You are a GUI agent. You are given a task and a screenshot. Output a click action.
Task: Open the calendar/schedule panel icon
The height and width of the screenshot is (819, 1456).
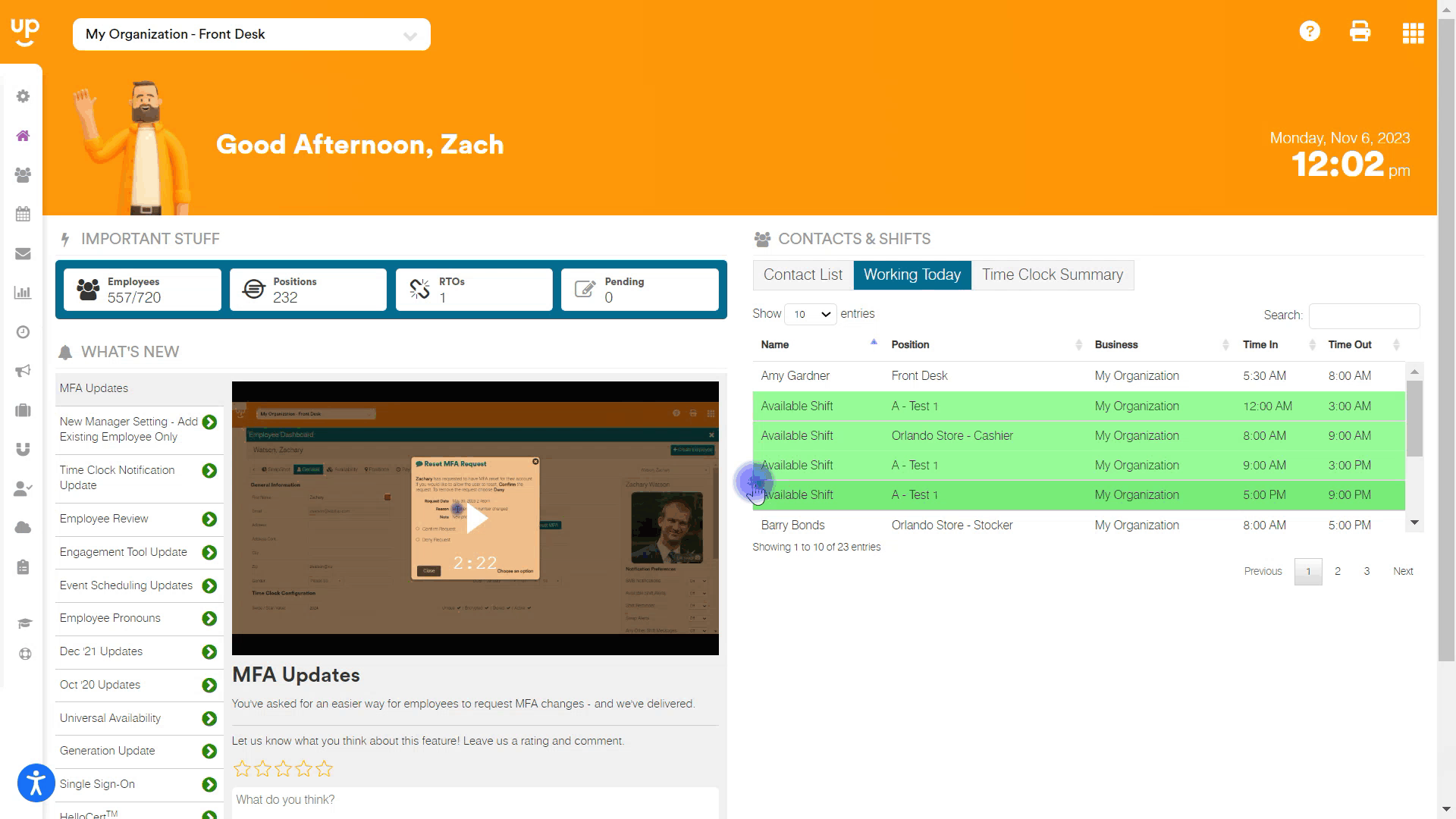coord(22,214)
